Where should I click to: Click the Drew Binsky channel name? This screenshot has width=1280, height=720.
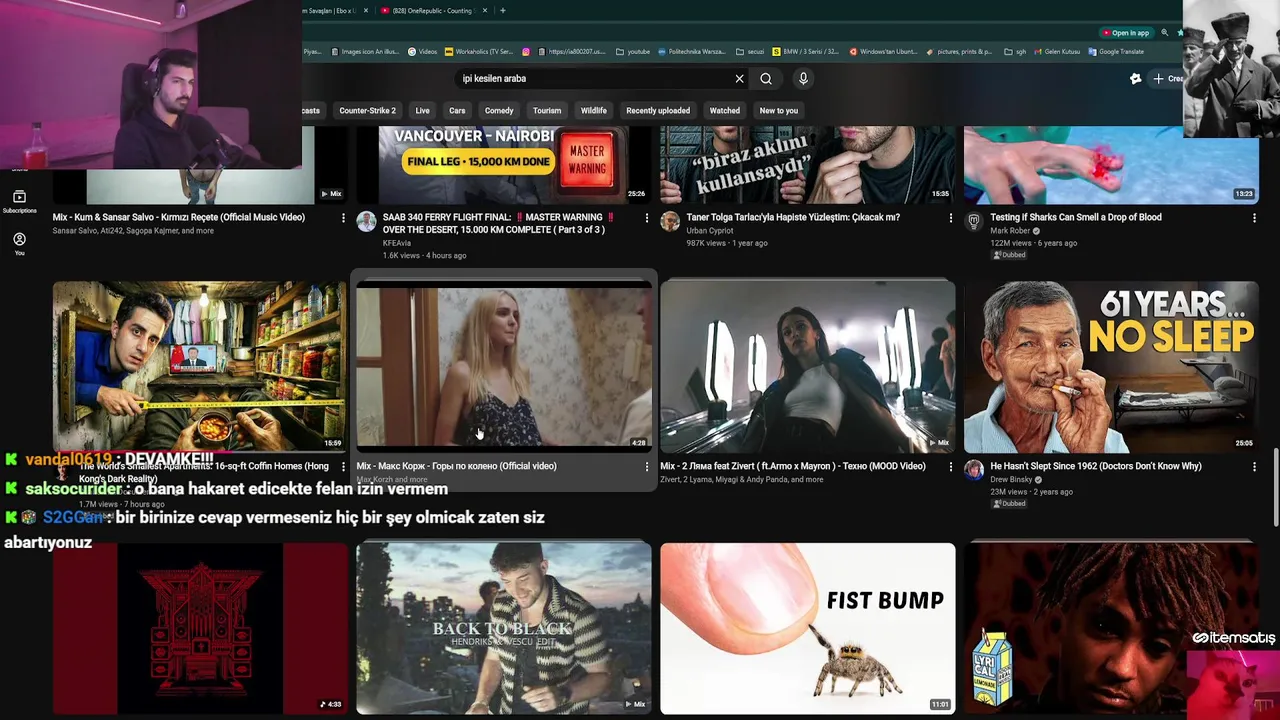click(x=1011, y=480)
